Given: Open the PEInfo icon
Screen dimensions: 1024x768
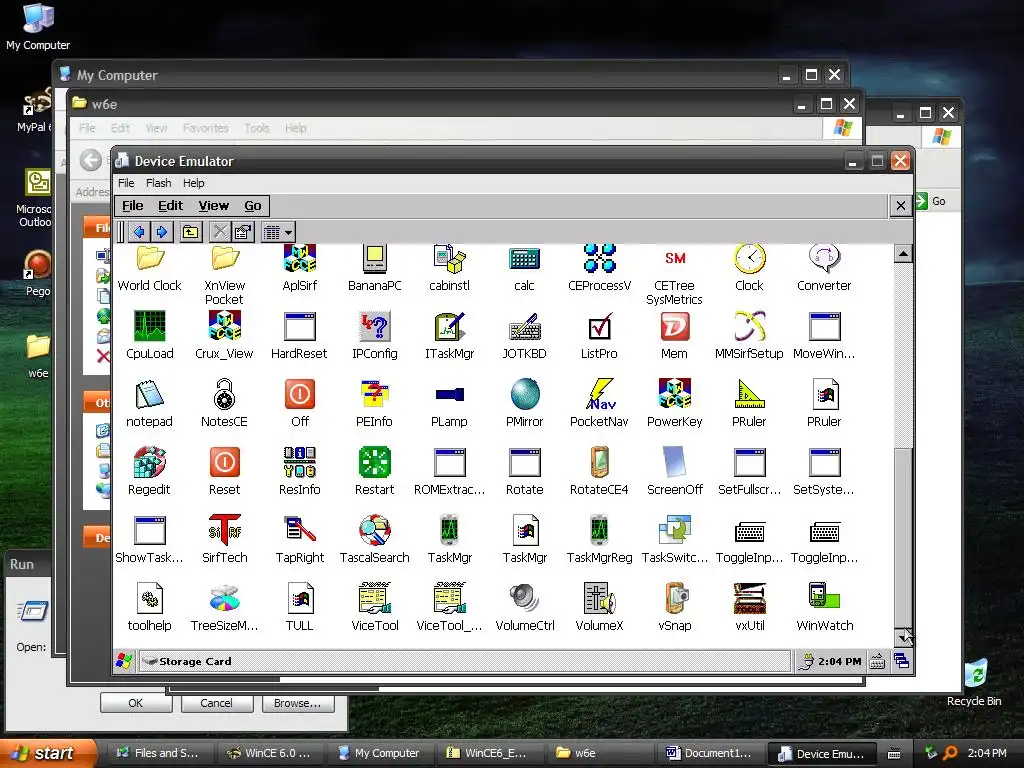Looking at the screenshot, I should [x=374, y=394].
